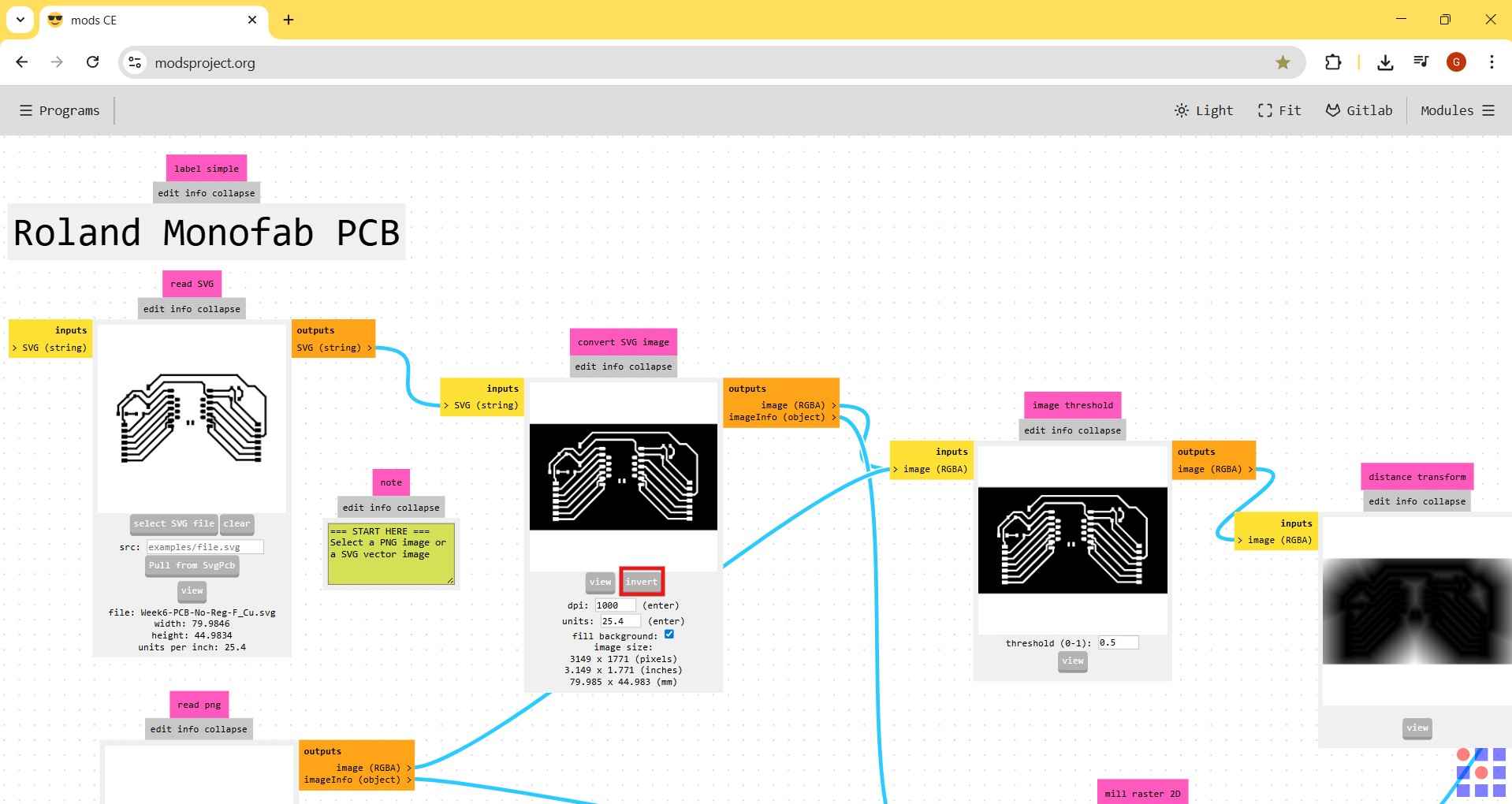Viewport: 1512px width, 804px height.
Task: Open info for the image threshold module
Action: 1061,430
